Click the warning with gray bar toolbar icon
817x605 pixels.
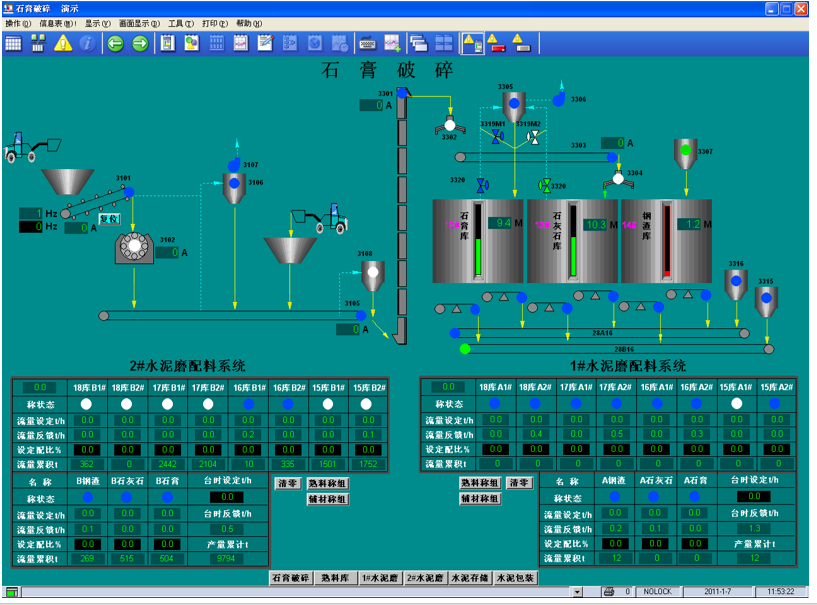[x=522, y=44]
